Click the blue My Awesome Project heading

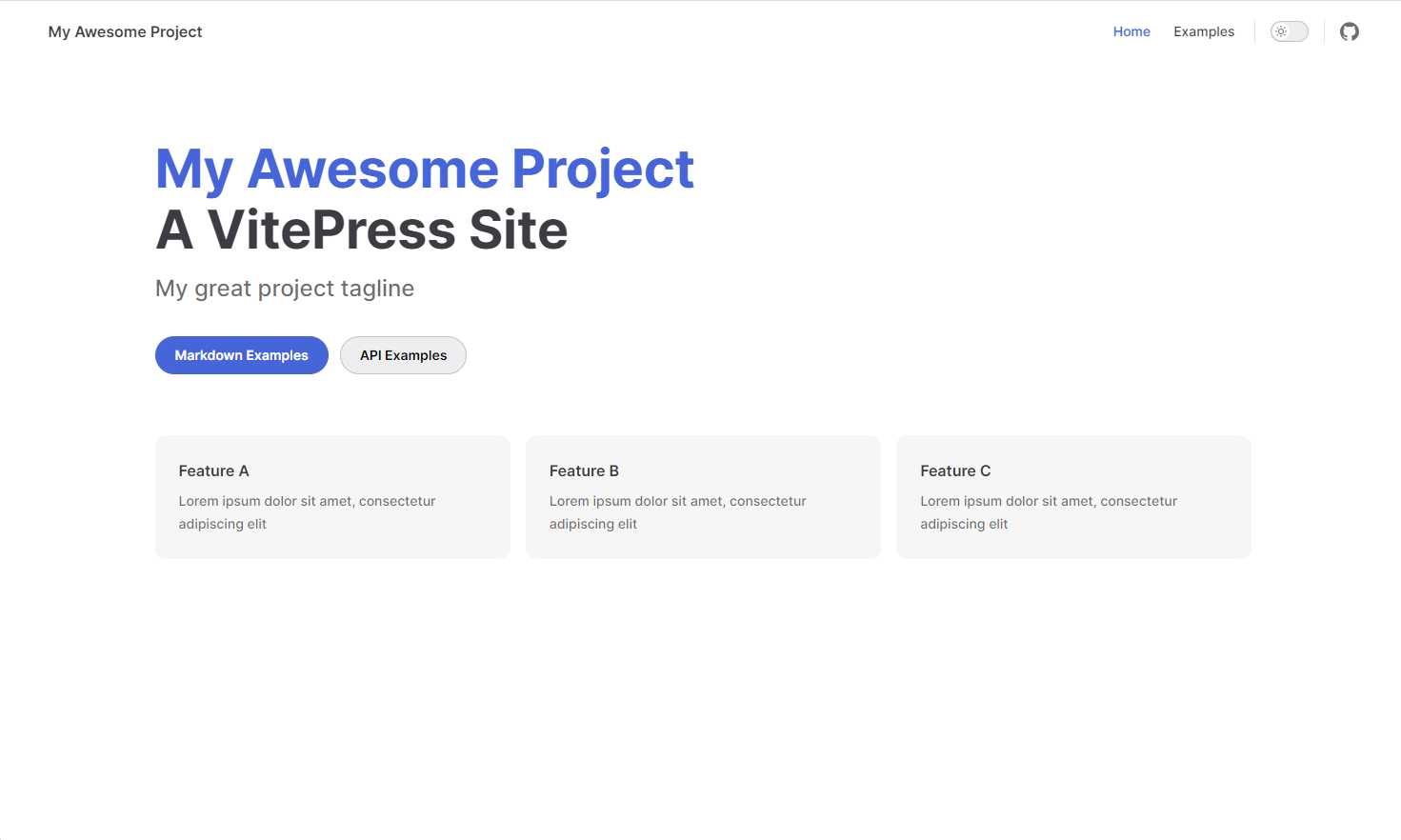[x=425, y=170]
